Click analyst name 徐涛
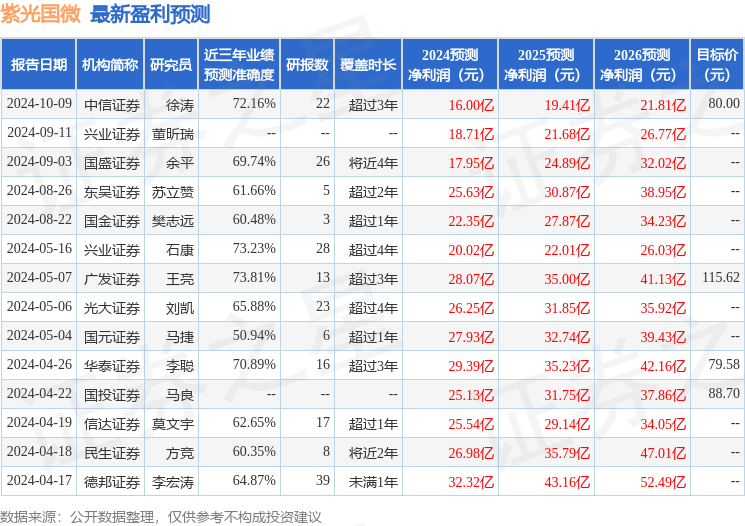 (180, 104)
